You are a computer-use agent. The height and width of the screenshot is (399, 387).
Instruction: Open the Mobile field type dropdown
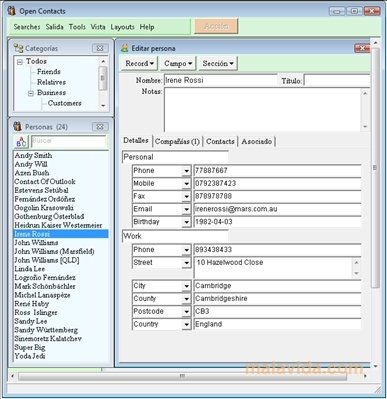pyautogui.click(x=186, y=184)
